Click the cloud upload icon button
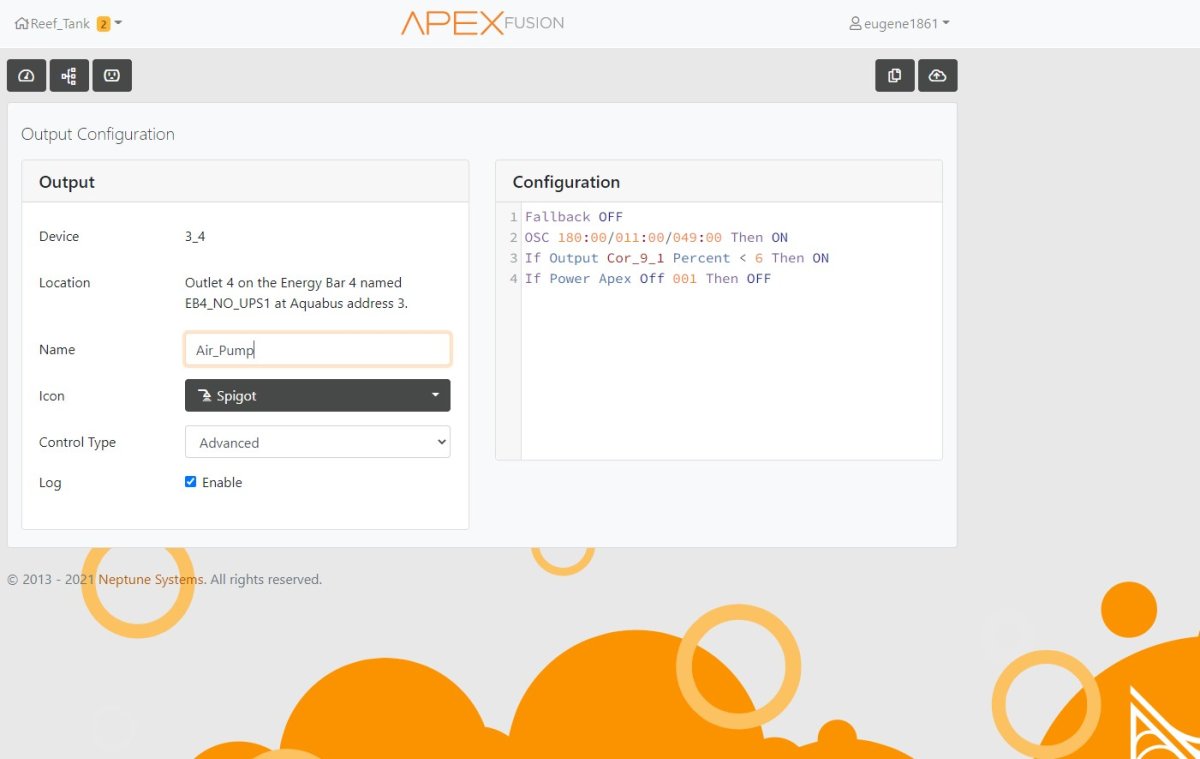 point(938,76)
